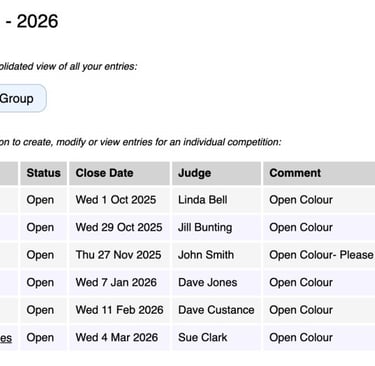Click judge name Jill Bunting
Viewport: 375px width, 366px height.
[x=205, y=227]
